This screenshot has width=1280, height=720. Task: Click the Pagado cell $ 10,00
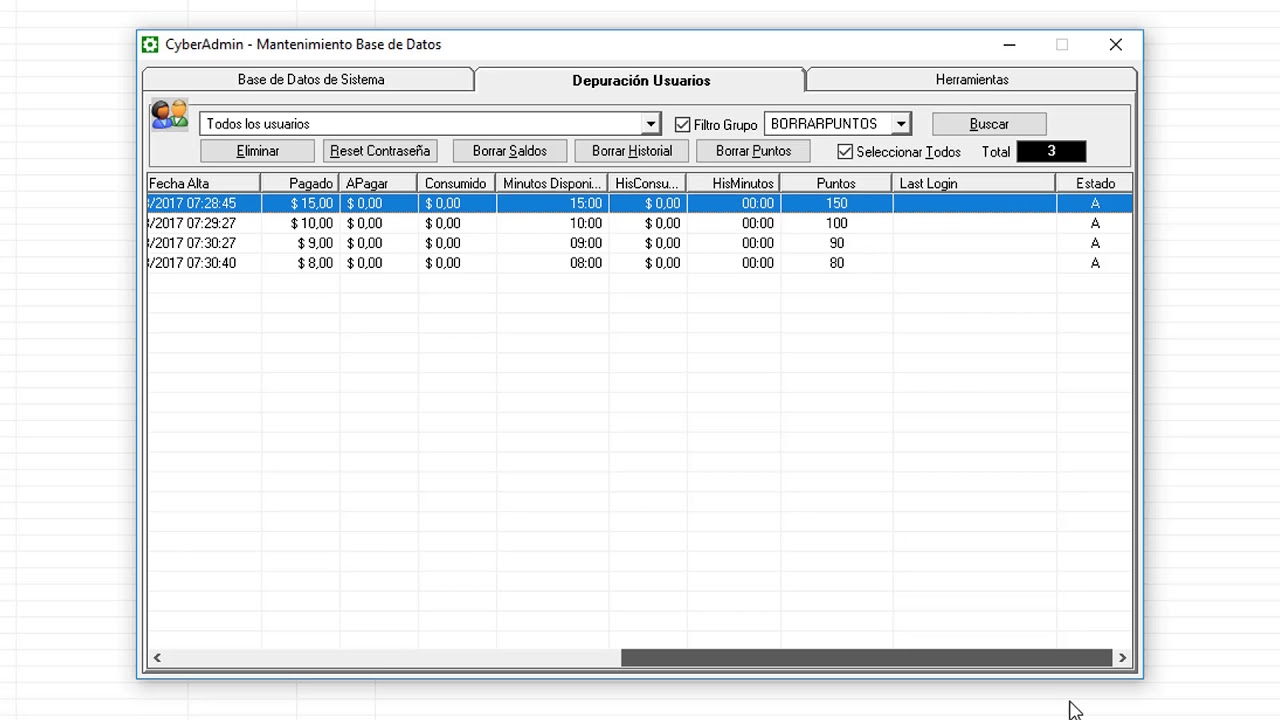tap(300, 224)
